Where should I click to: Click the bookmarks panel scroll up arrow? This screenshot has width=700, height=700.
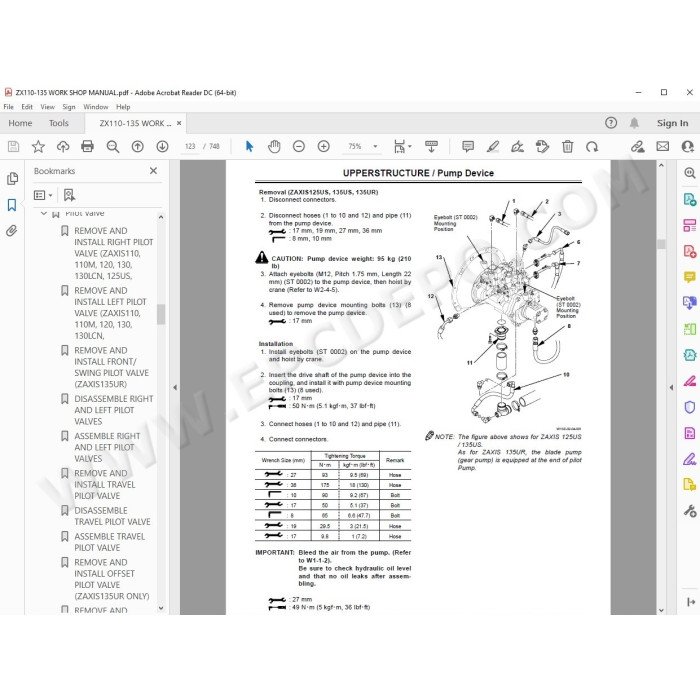tap(161, 217)
